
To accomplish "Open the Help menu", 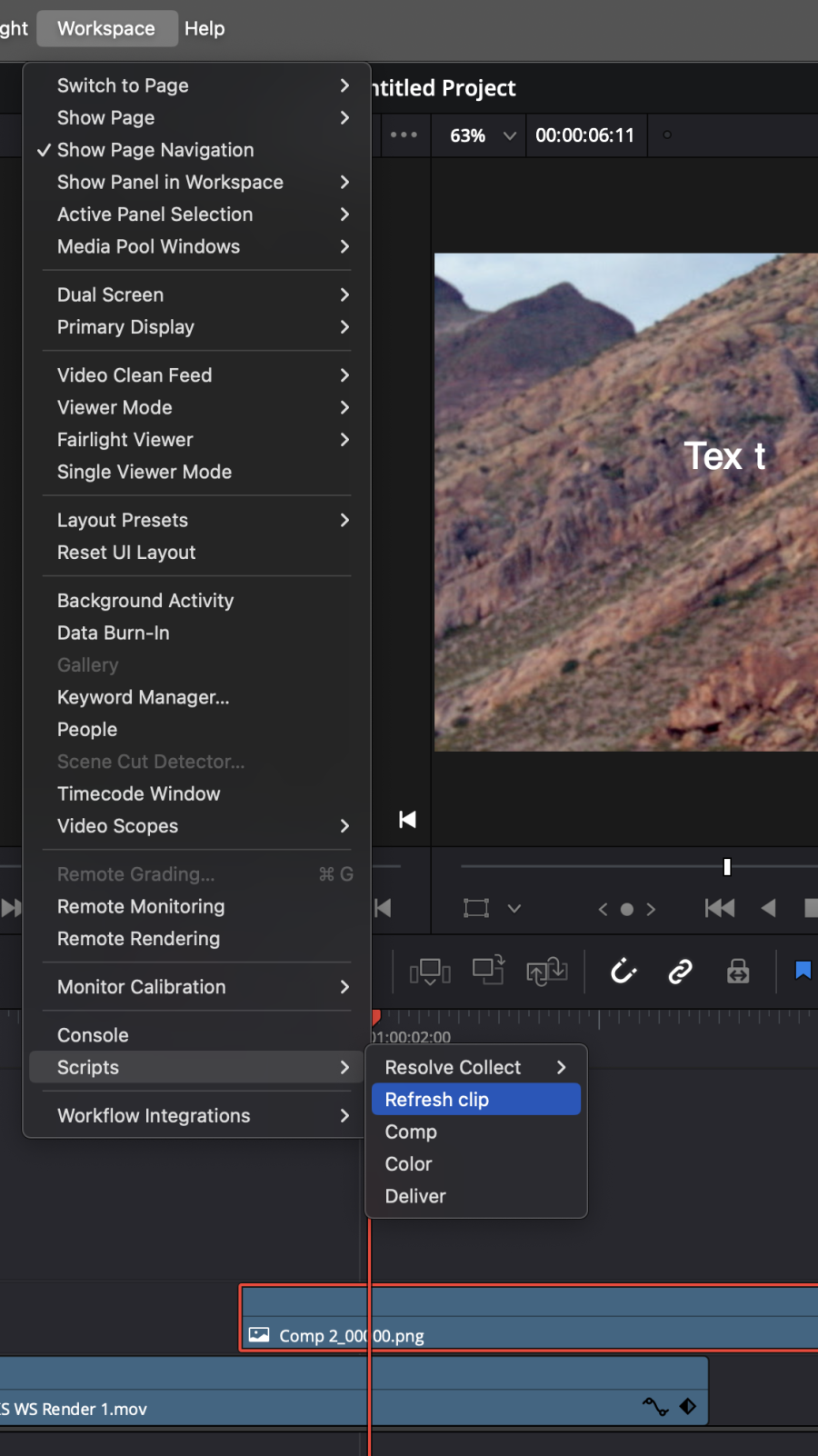I will (x=204, y=28).
